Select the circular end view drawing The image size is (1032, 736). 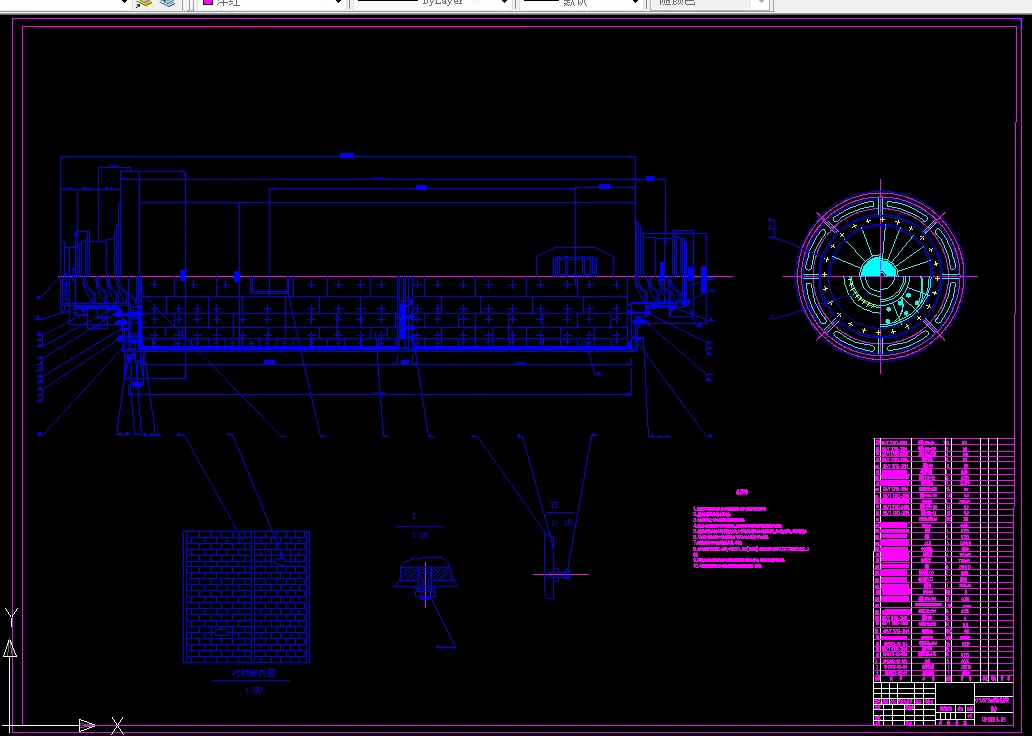881,276
